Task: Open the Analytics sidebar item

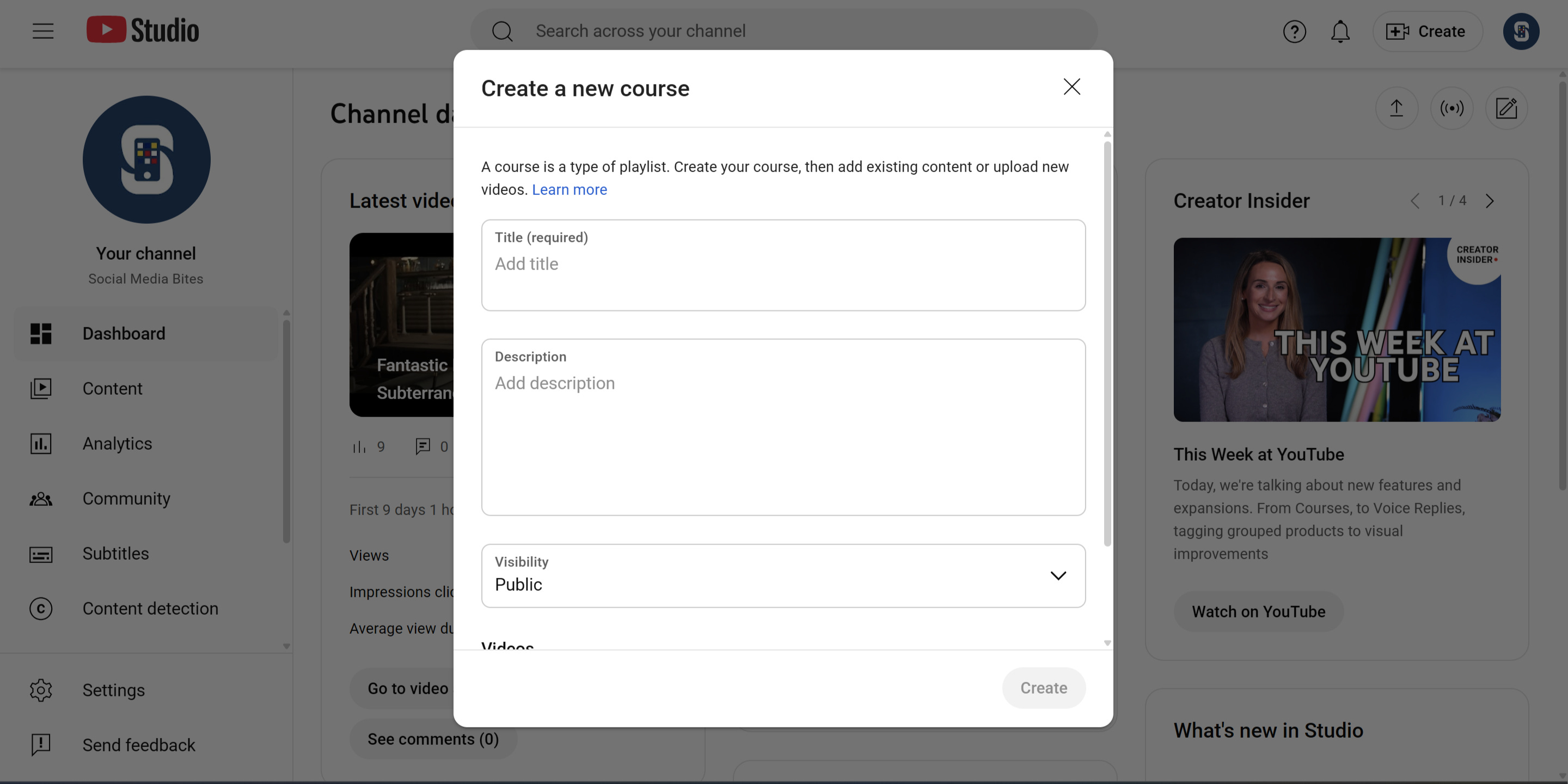Action: coord(117,444)
